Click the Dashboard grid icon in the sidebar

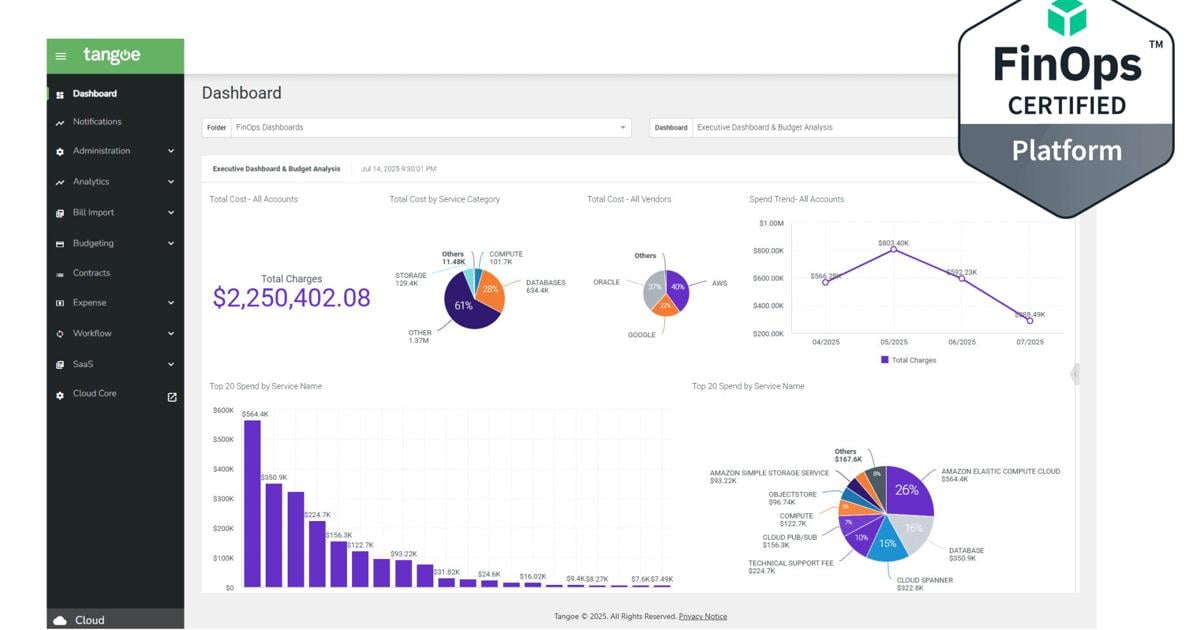coord(60,94)
